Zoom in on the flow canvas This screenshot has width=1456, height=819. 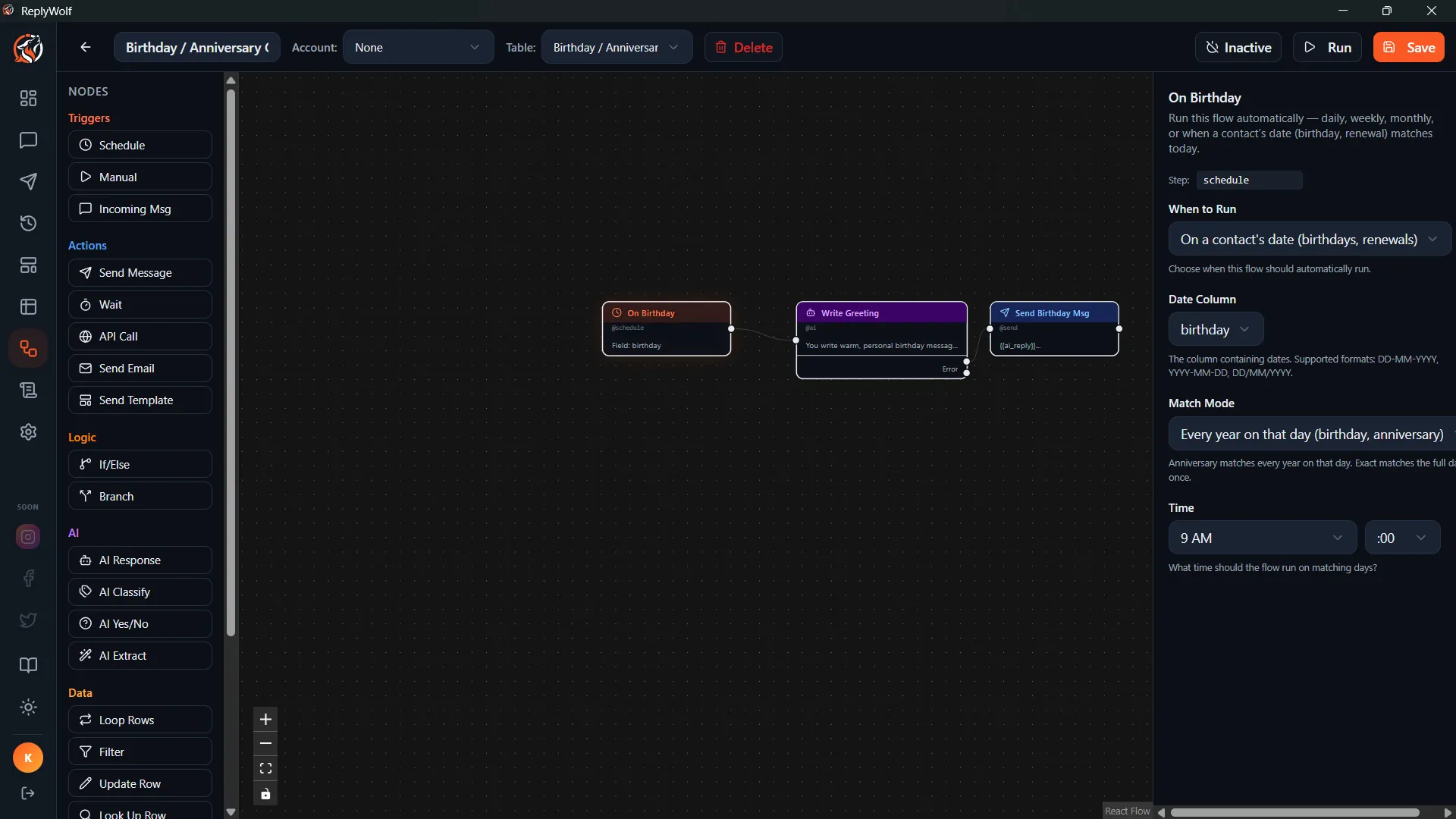[265, 720]
